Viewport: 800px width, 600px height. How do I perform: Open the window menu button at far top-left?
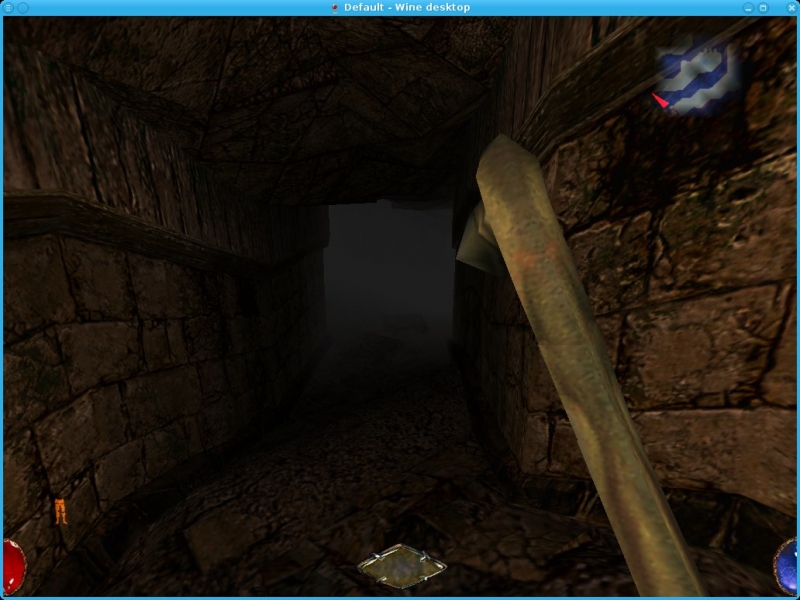(9, 8)
